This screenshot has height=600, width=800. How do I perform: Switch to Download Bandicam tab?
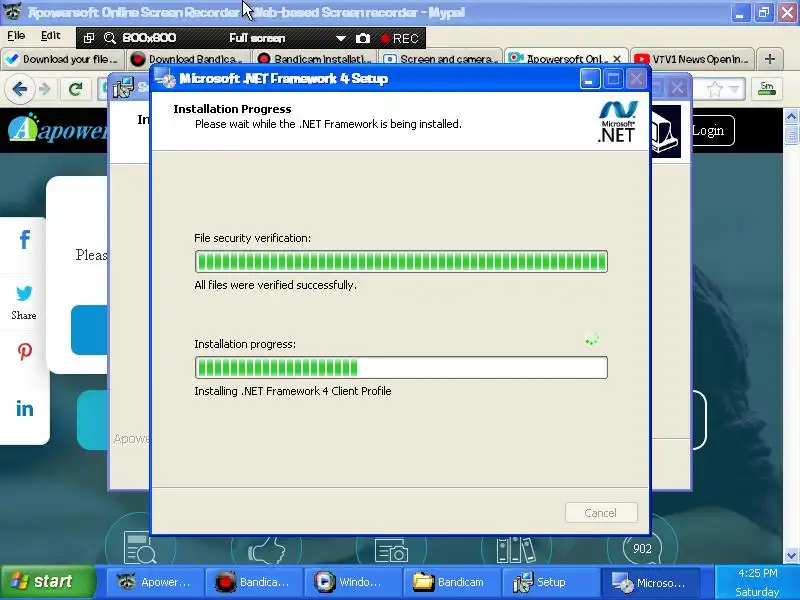pyautogui.click(x=186, y=59)
